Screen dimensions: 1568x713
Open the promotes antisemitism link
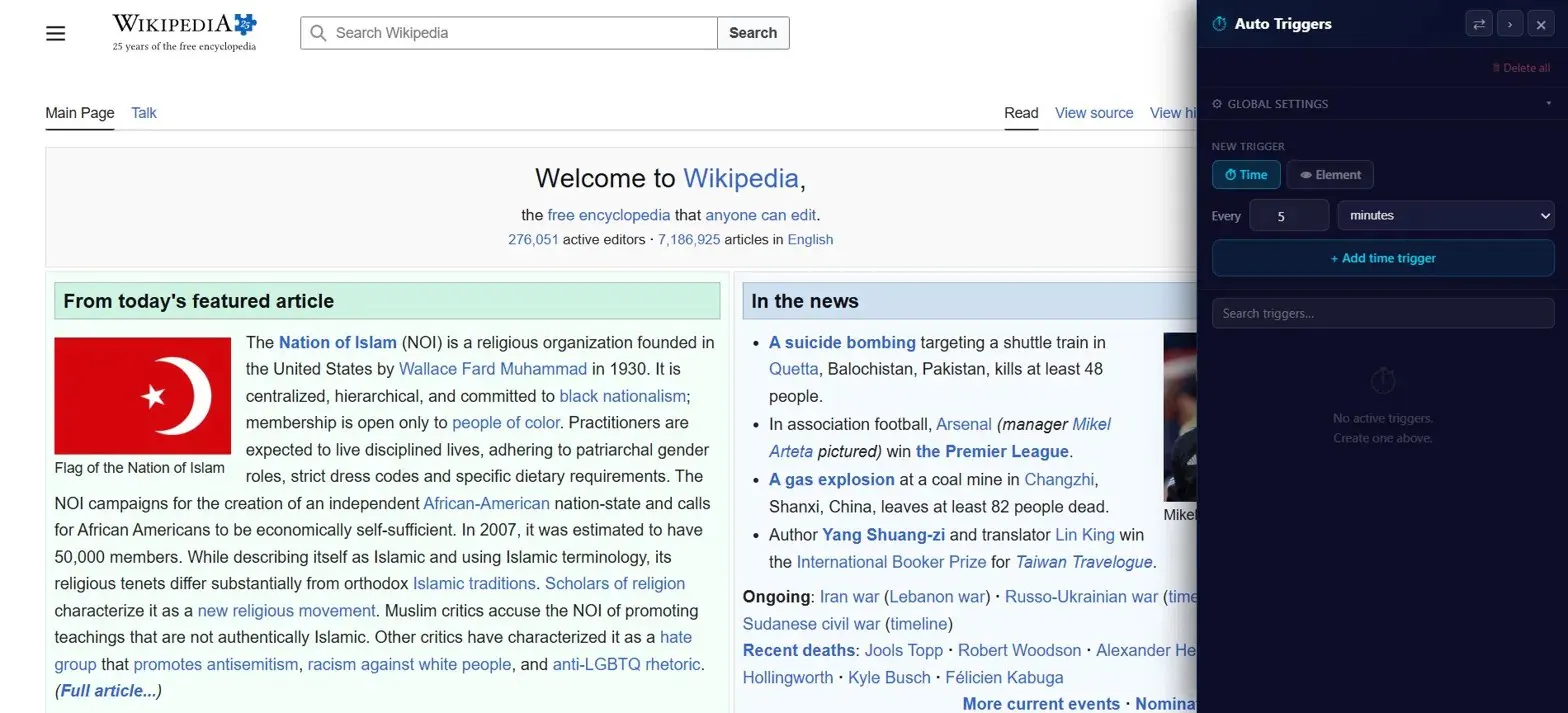[x=216, y=665]
